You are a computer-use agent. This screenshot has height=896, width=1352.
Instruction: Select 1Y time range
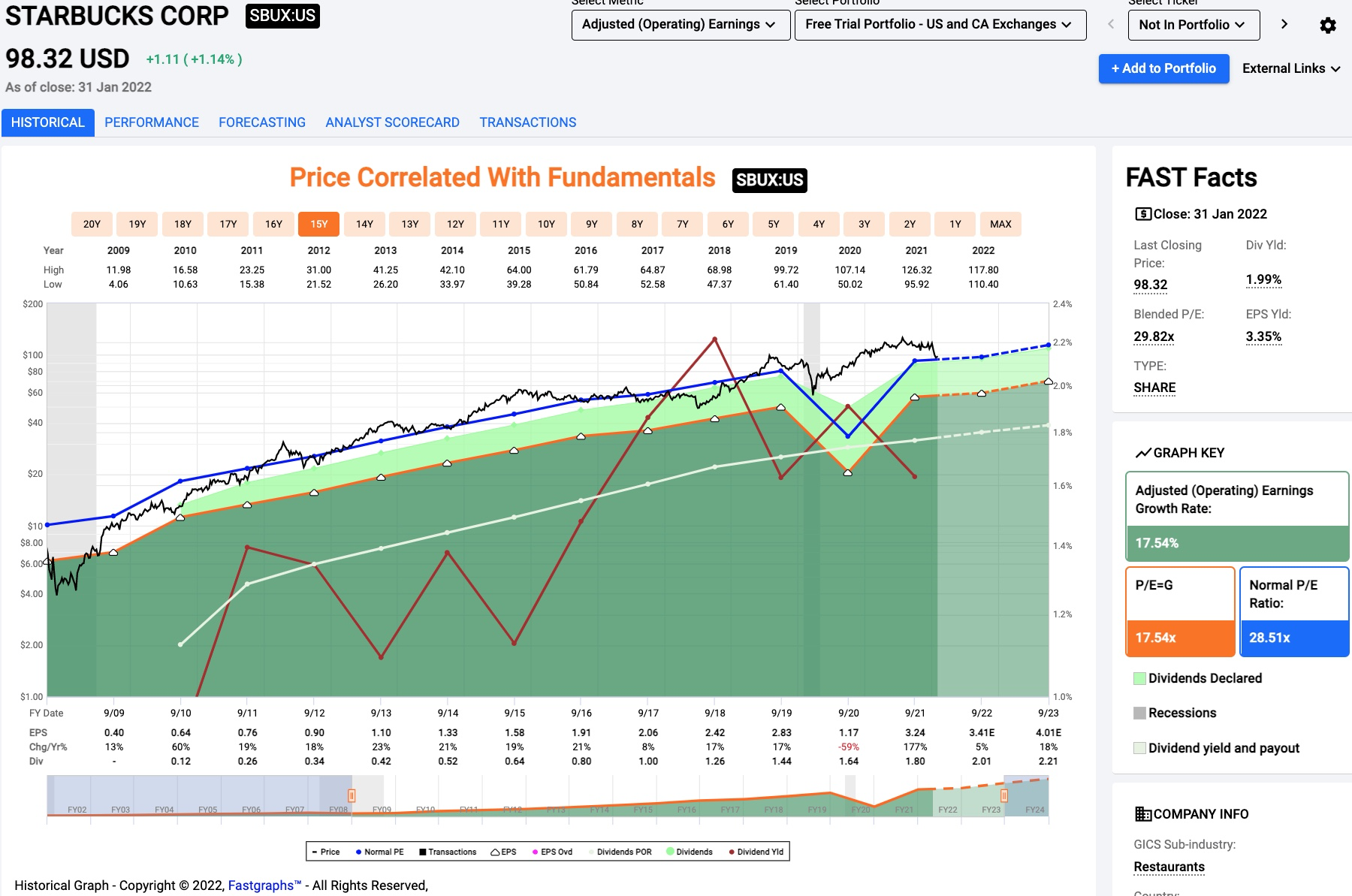(x=955, y=224)
